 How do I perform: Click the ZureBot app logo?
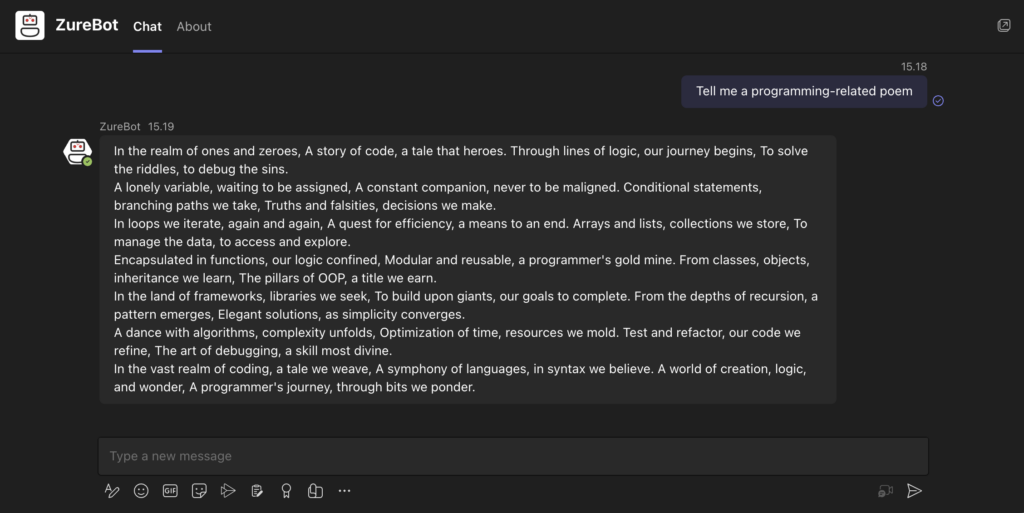pos(30,26)
